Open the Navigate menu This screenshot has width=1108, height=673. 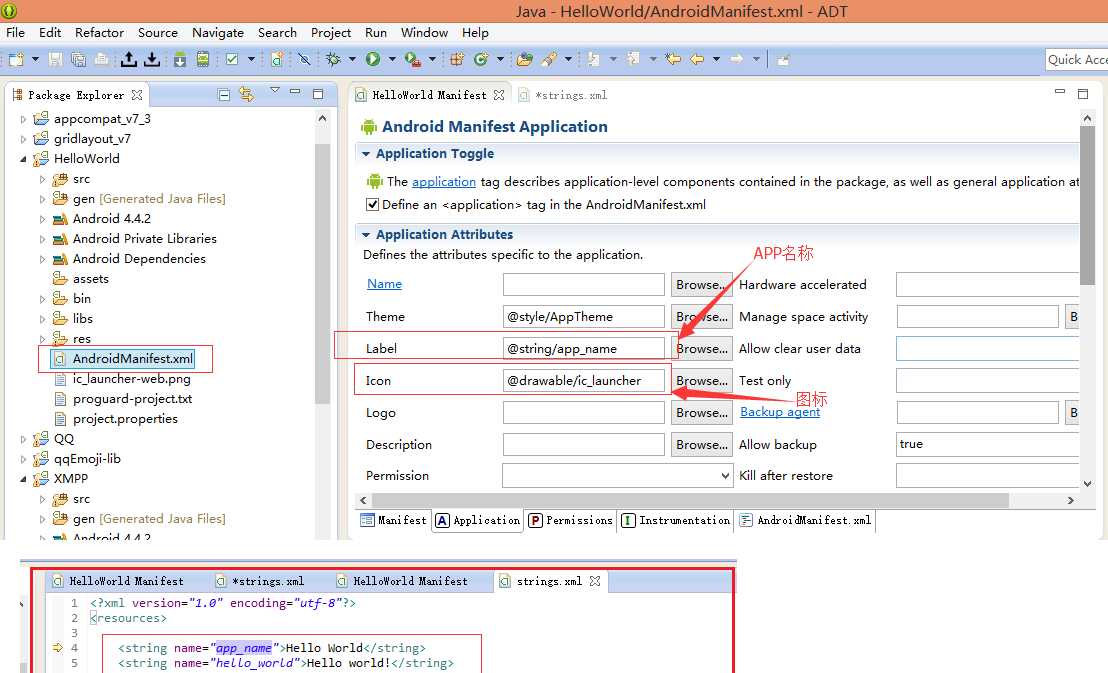pos(218,33)
